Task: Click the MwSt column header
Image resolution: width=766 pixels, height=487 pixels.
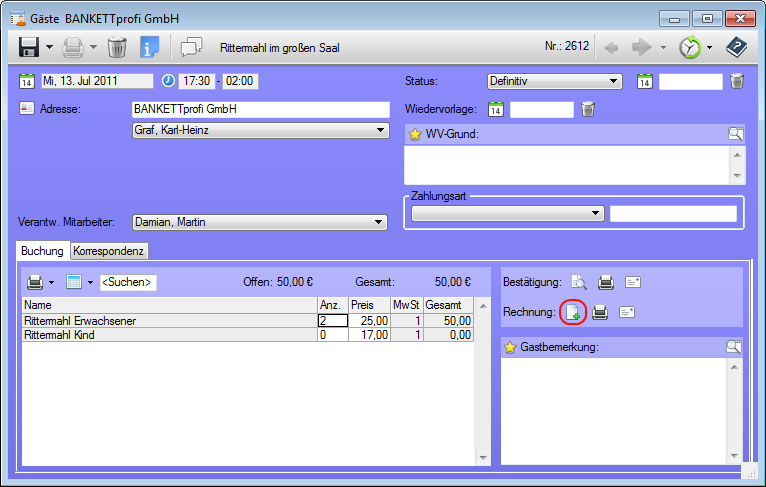Action: click(407, 305)
